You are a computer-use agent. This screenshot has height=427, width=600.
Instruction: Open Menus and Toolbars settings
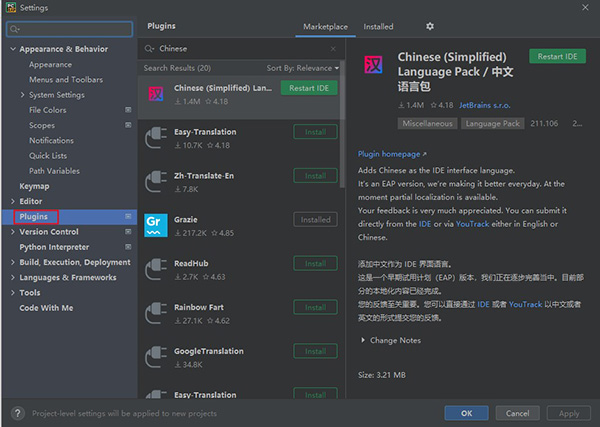(x=66, y=80)
